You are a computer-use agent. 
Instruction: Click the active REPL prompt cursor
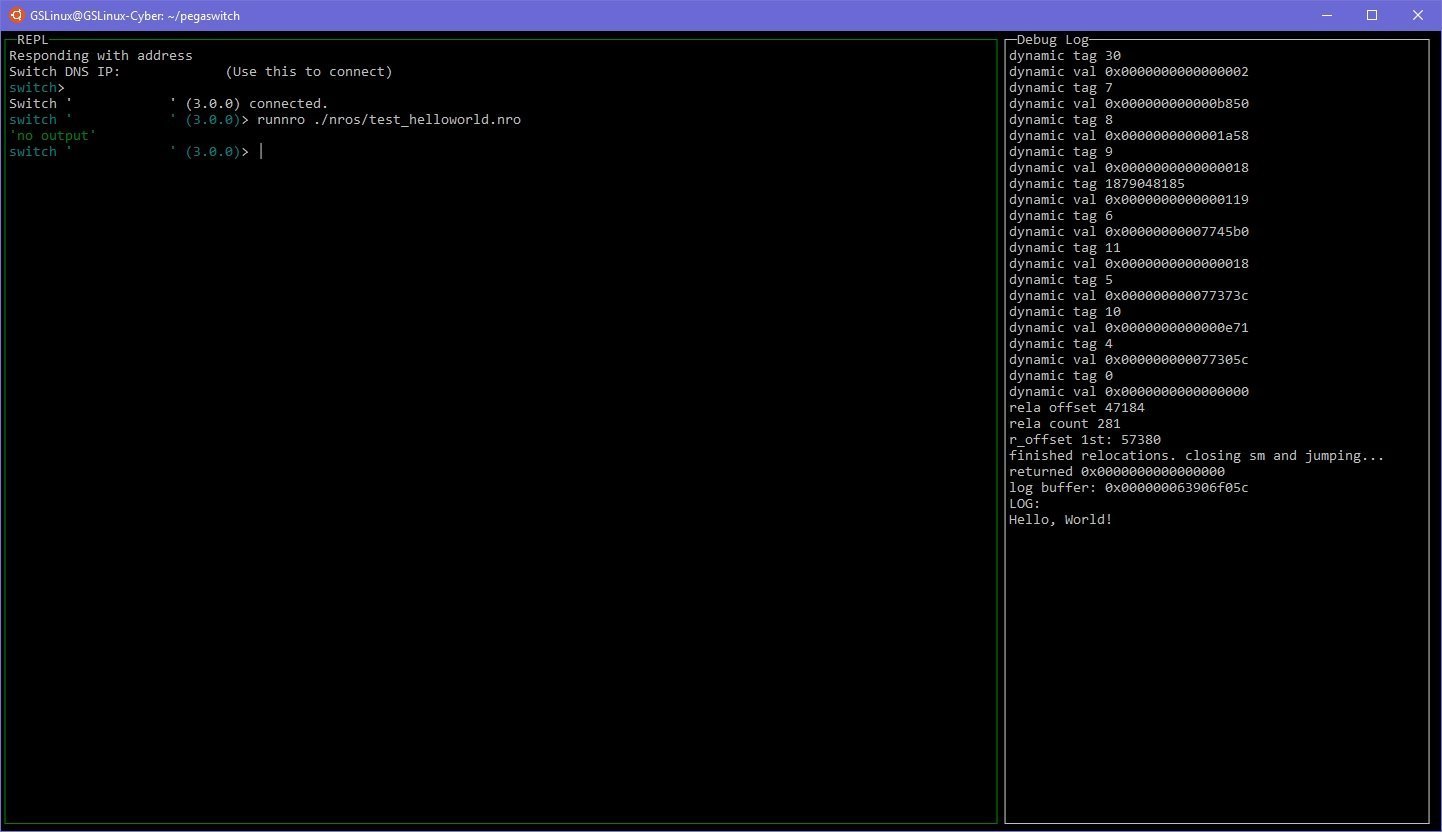(261, 152)
